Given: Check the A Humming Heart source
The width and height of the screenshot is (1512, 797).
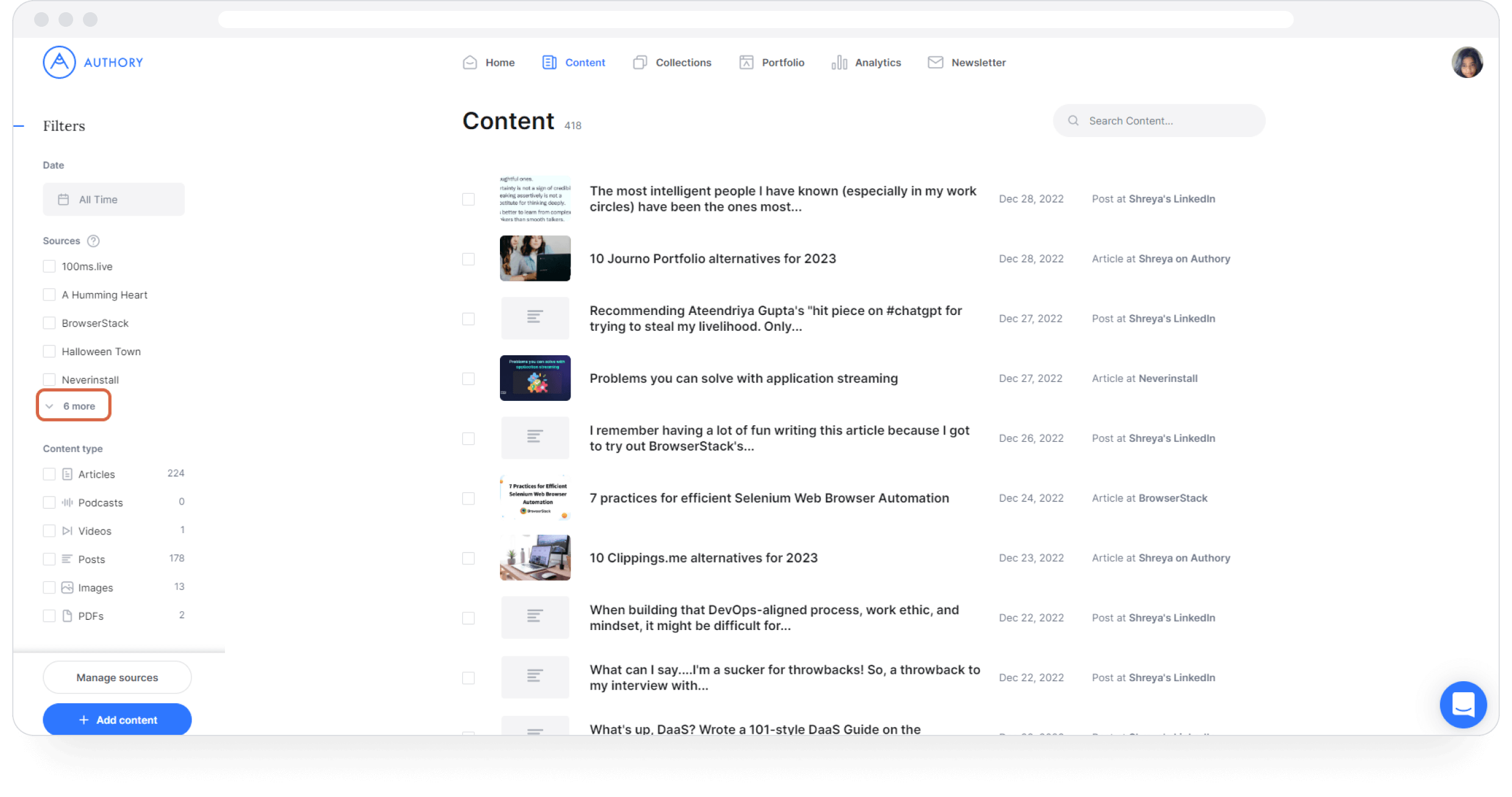Looking at the screenshot, I should click(49, 295).
